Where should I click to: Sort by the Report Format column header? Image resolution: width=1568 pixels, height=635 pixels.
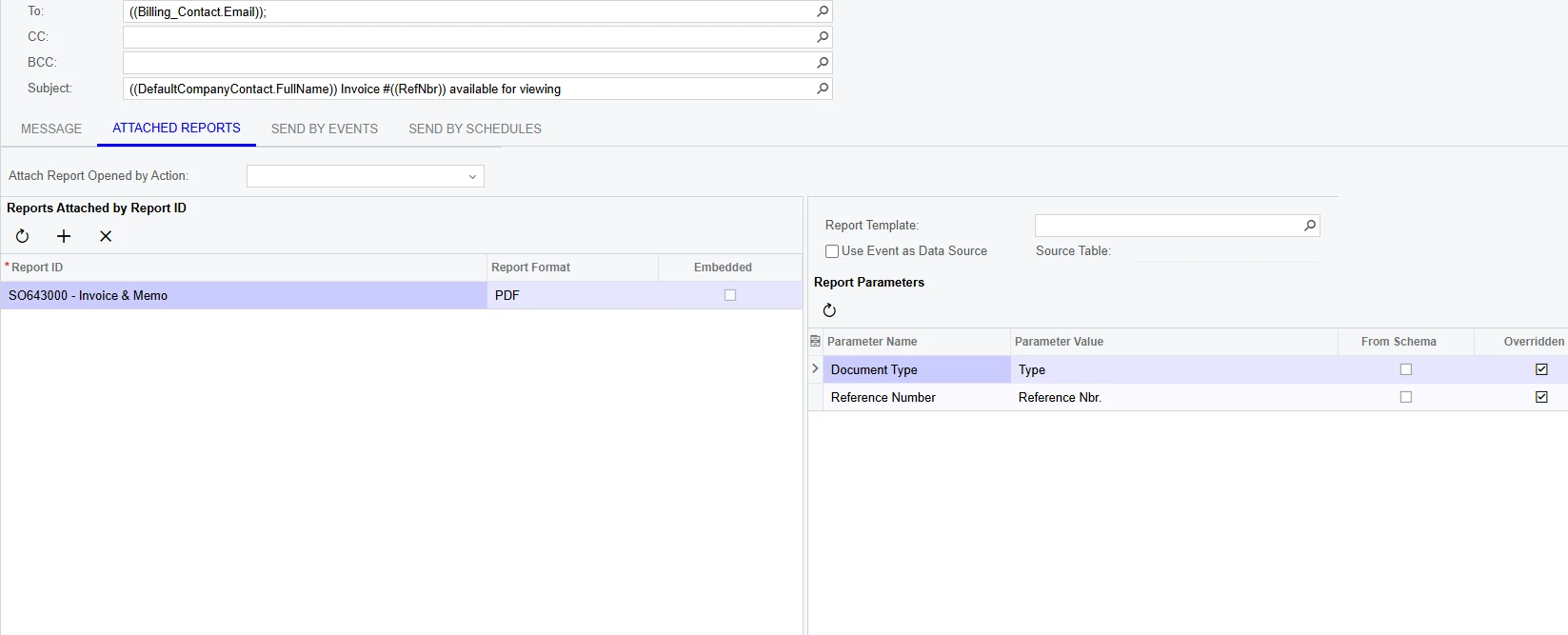point(572,268)
